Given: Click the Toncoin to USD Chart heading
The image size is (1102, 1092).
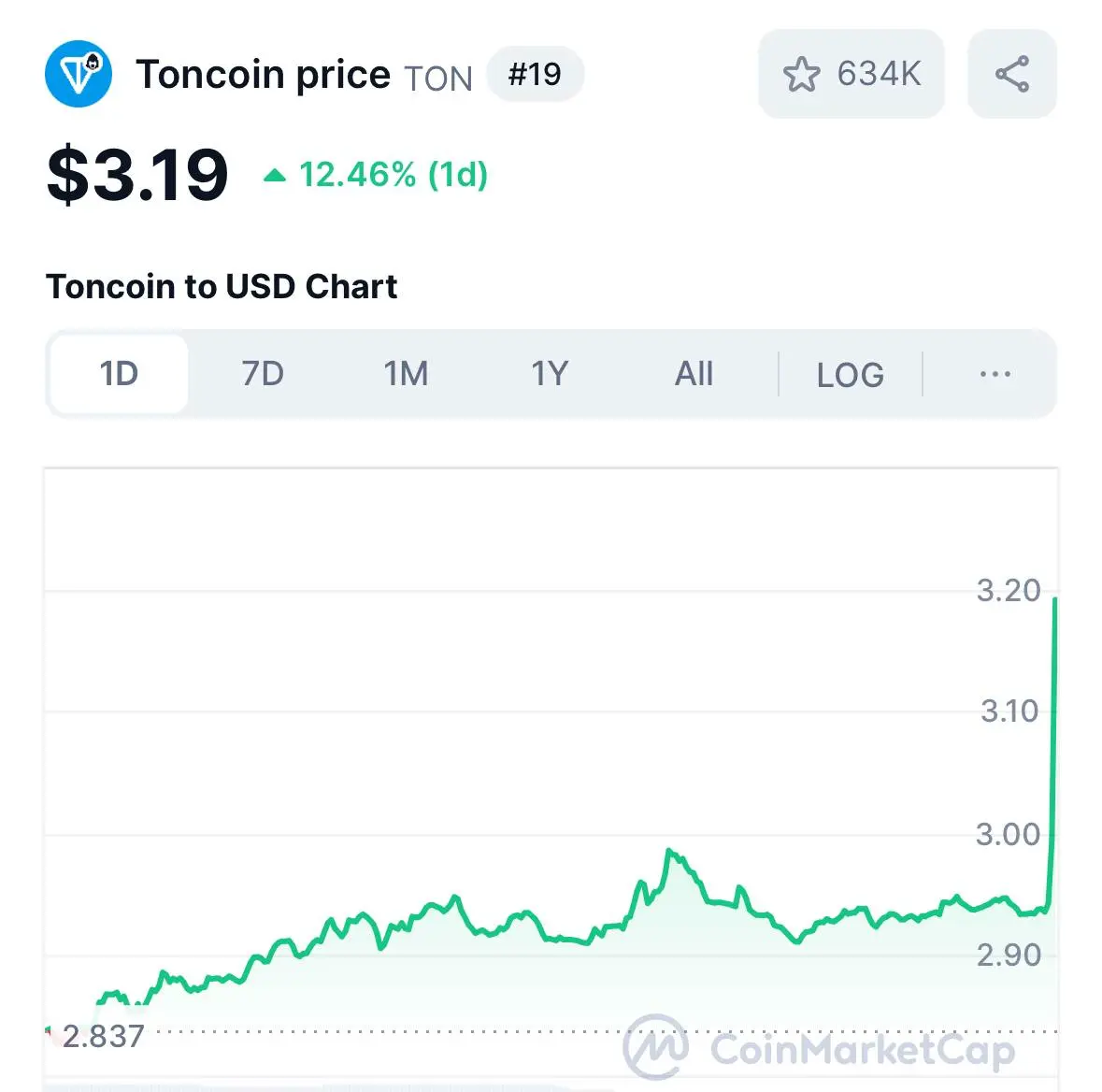Looking at the screenshot, I should coord(222,286).
